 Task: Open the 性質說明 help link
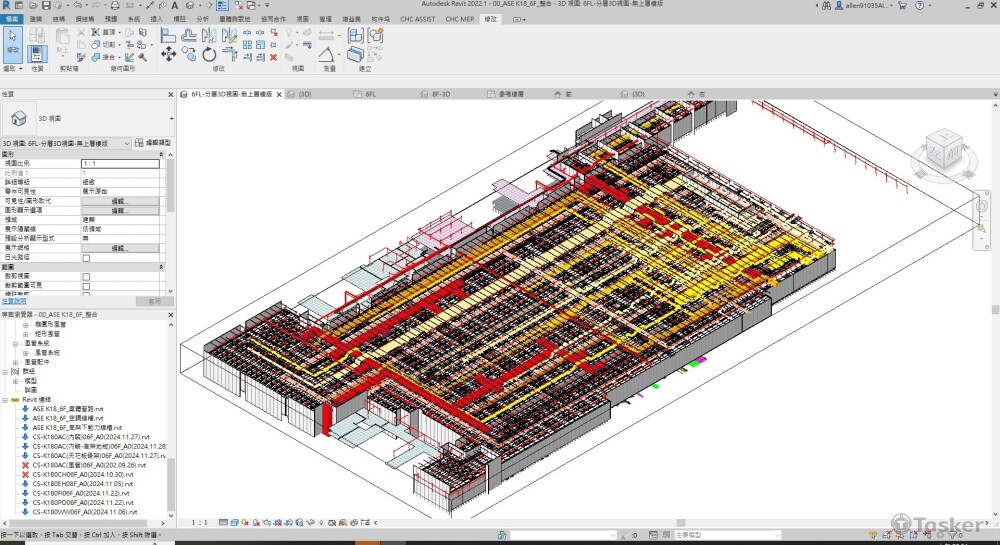tap(14, 300)
